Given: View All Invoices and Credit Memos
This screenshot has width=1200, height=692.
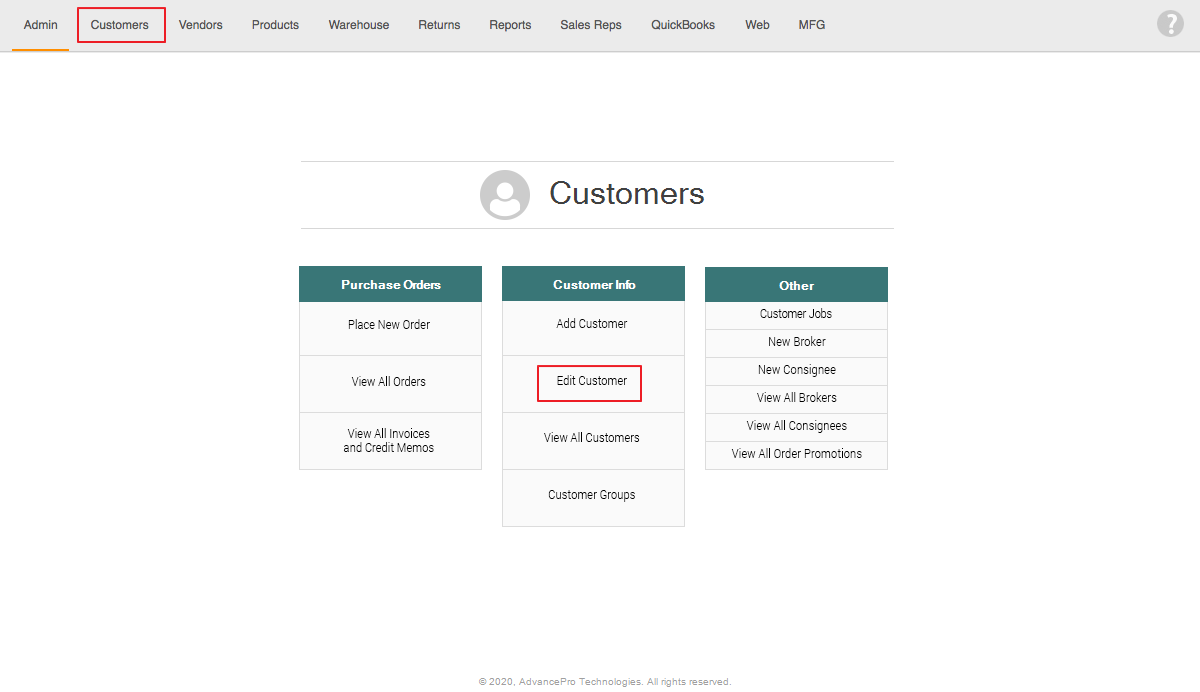Looking at the screenshot, I should [389, 441].
